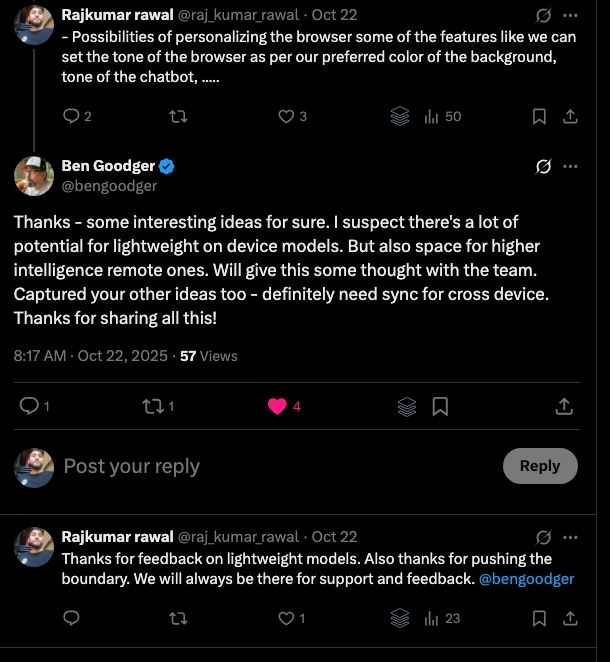Open Ben Goodger's profile picture
The height and width of the screenshot is (662, 610).
(x=34, y=176)
